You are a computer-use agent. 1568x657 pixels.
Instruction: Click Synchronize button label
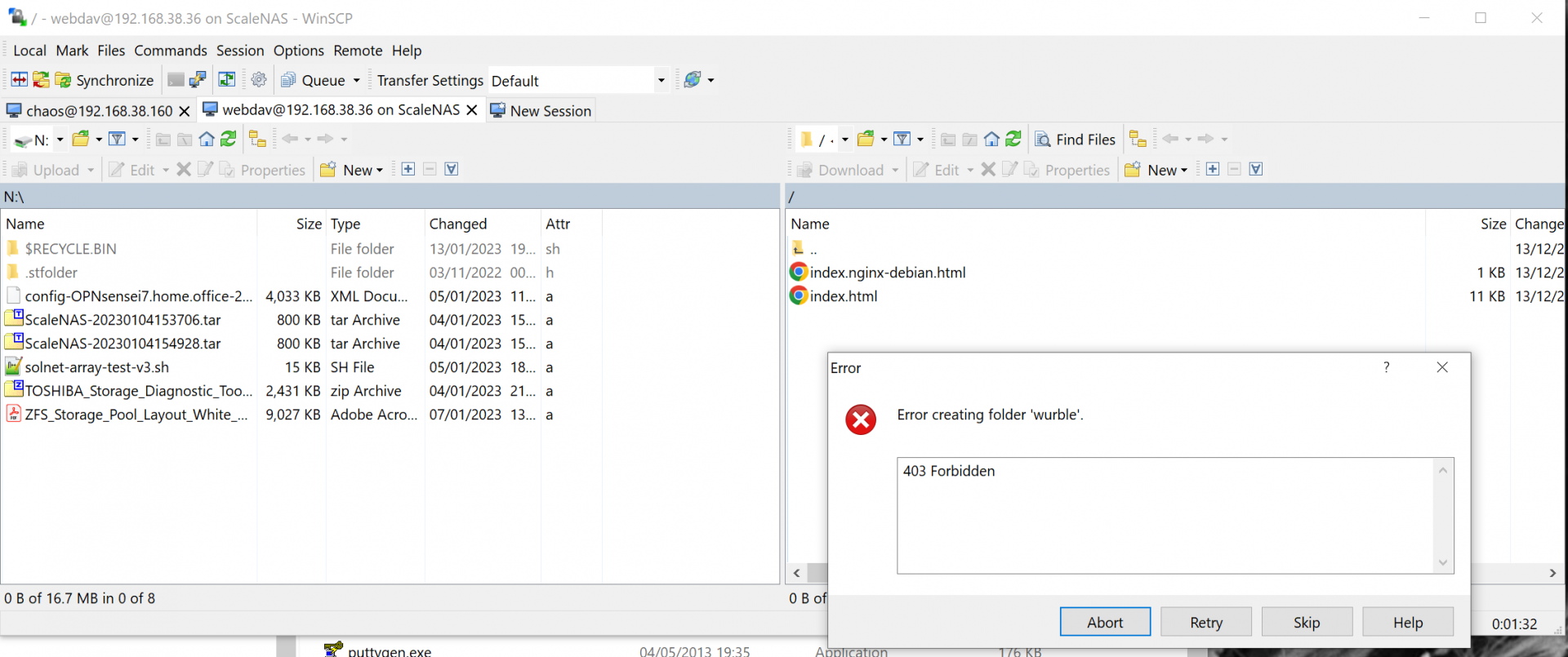tap(114, 80)
